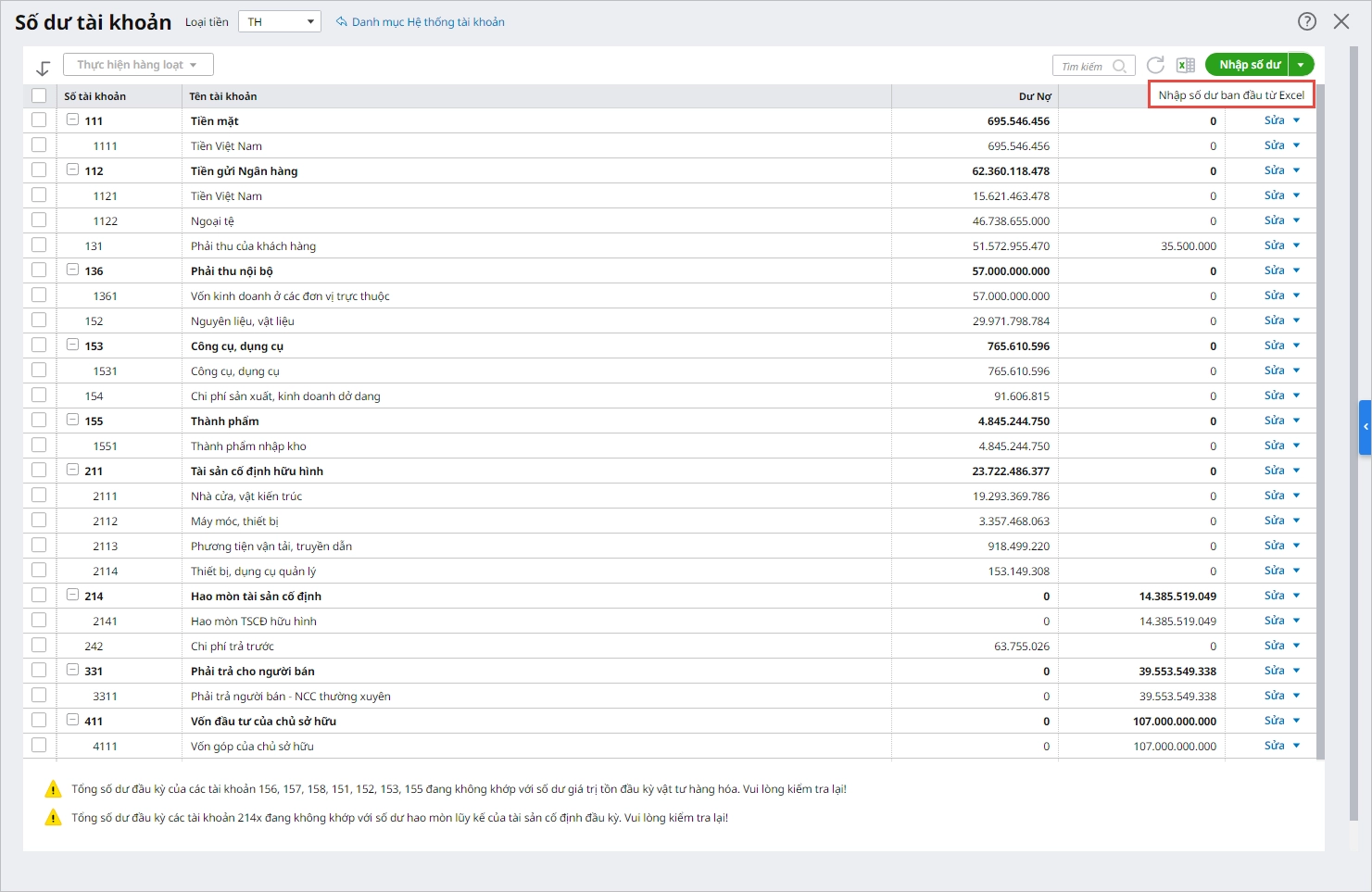Image resolution: width=1372 pixels, height=892 pixels.
Task: Expand the arrow next to Nhập số dư
Action: click(1301, 65)
